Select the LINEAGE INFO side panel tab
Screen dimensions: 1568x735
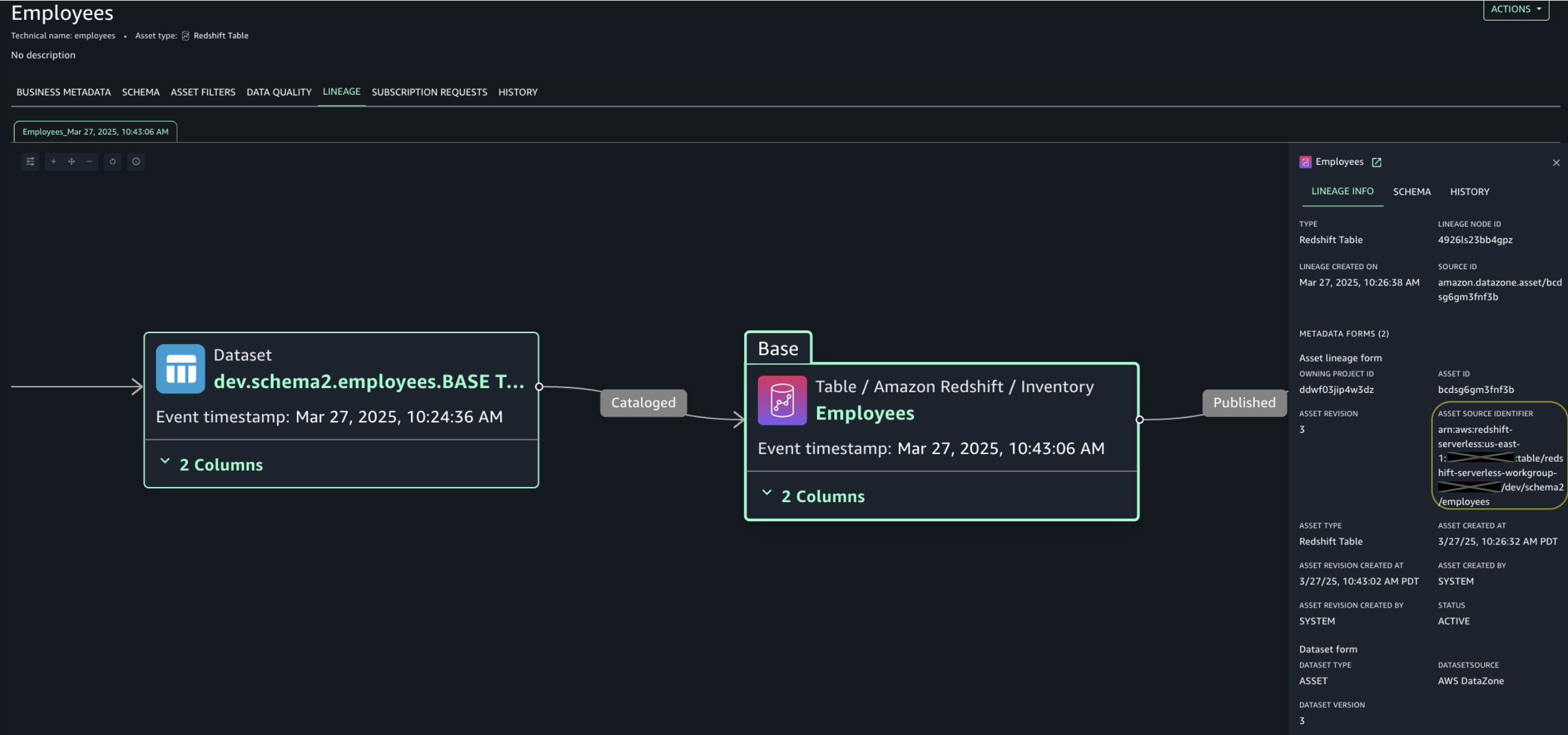coord(1342,192)
